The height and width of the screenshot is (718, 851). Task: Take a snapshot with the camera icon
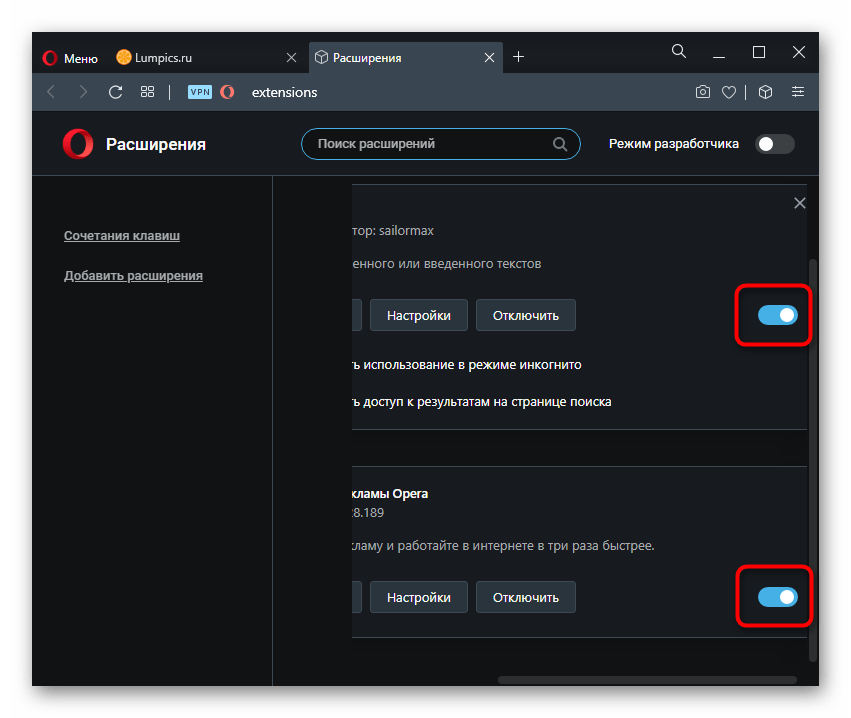pos(703,92)
